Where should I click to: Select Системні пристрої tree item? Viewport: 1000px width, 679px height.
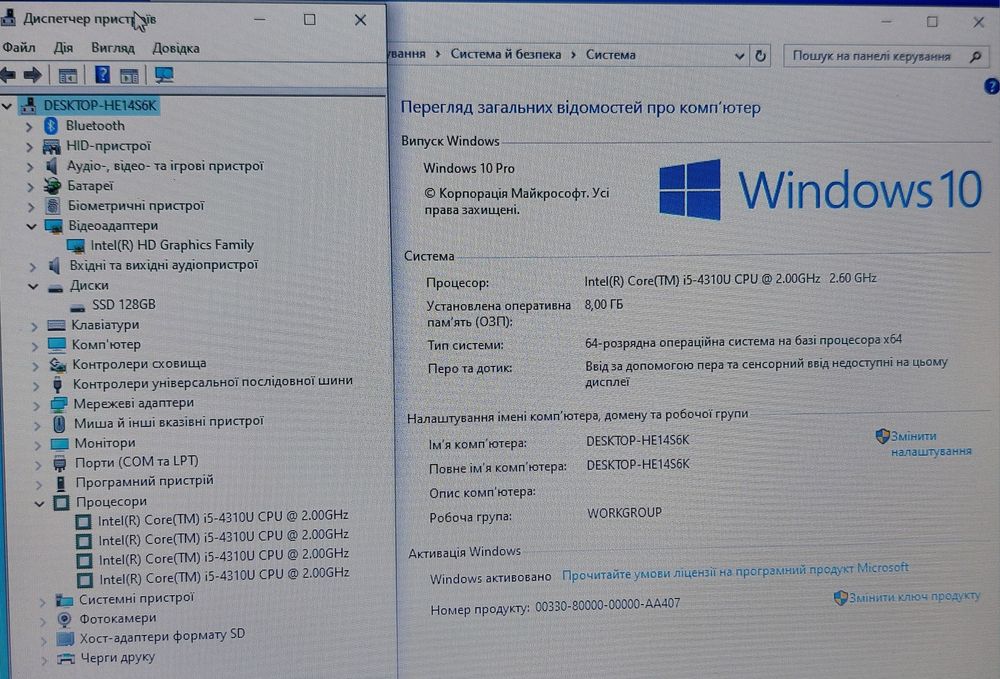(x=136, y=599)
